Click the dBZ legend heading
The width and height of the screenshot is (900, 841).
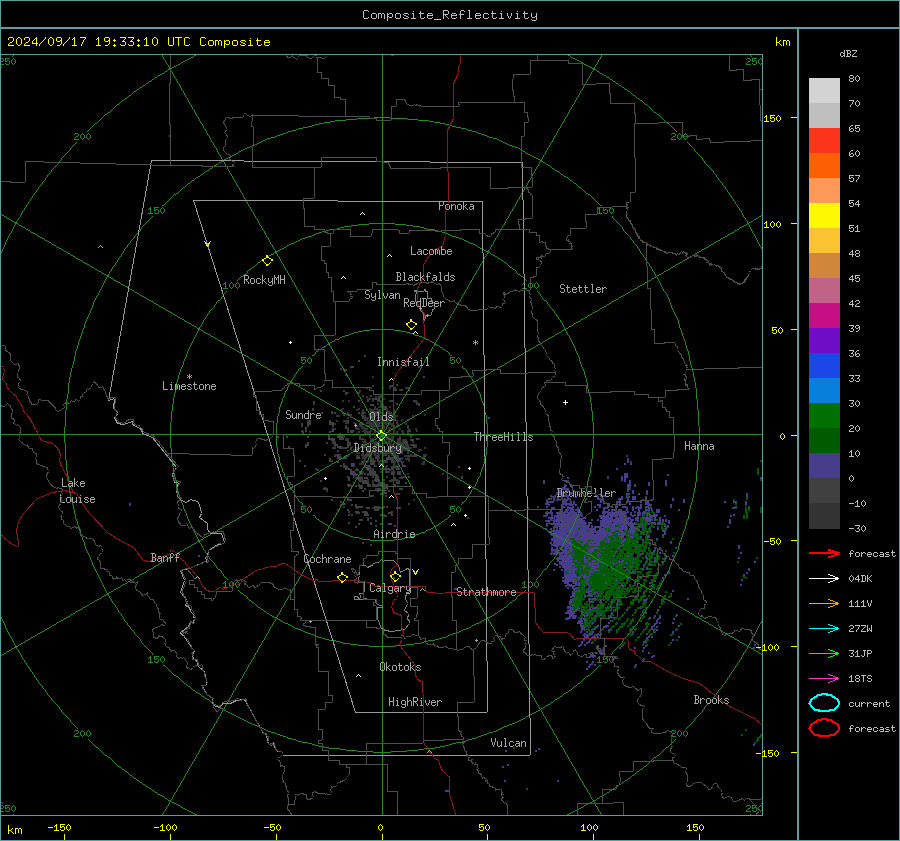[848, 53]
